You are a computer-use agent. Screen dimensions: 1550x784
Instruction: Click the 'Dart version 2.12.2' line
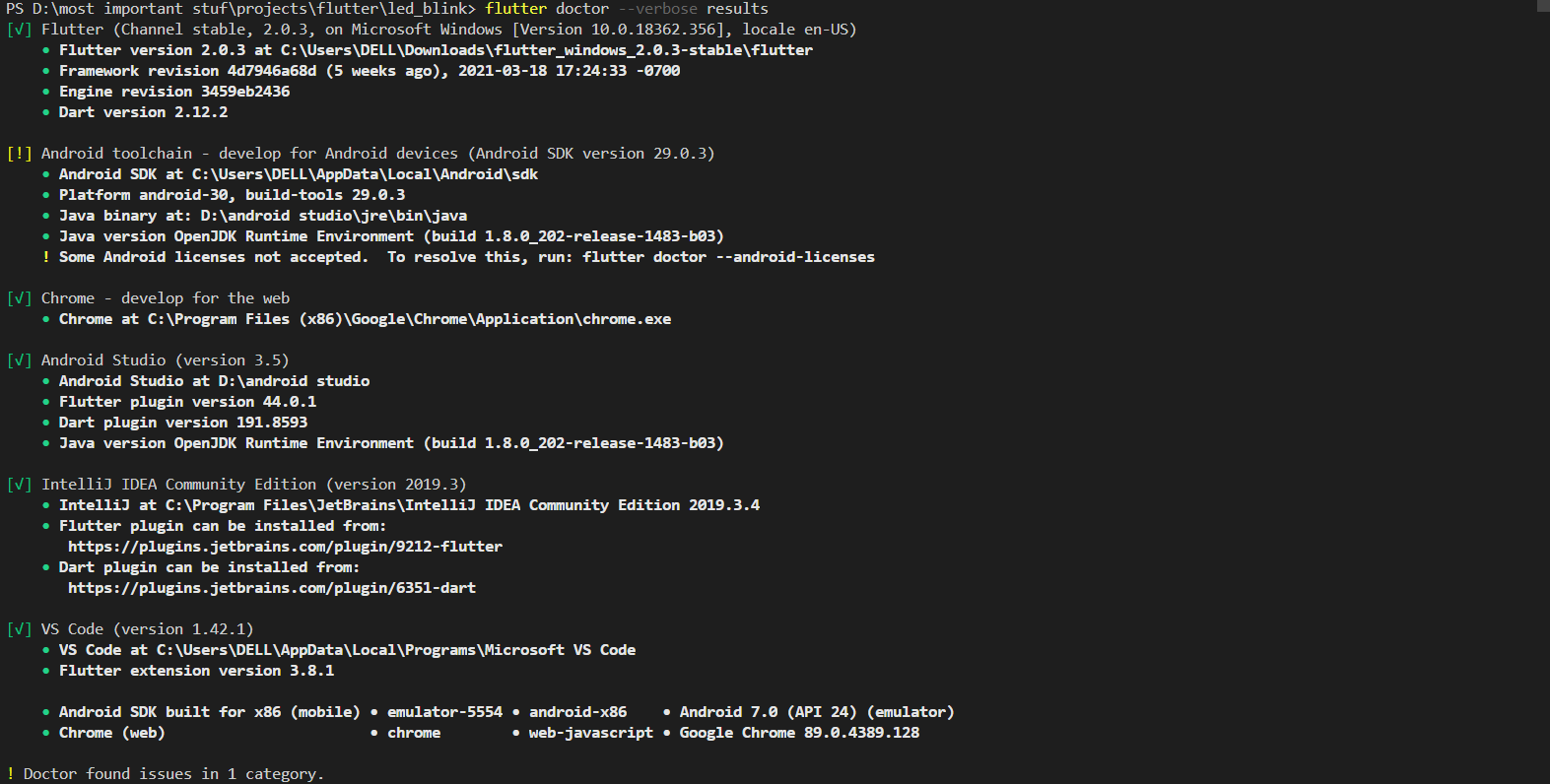[x=143, y=112]
